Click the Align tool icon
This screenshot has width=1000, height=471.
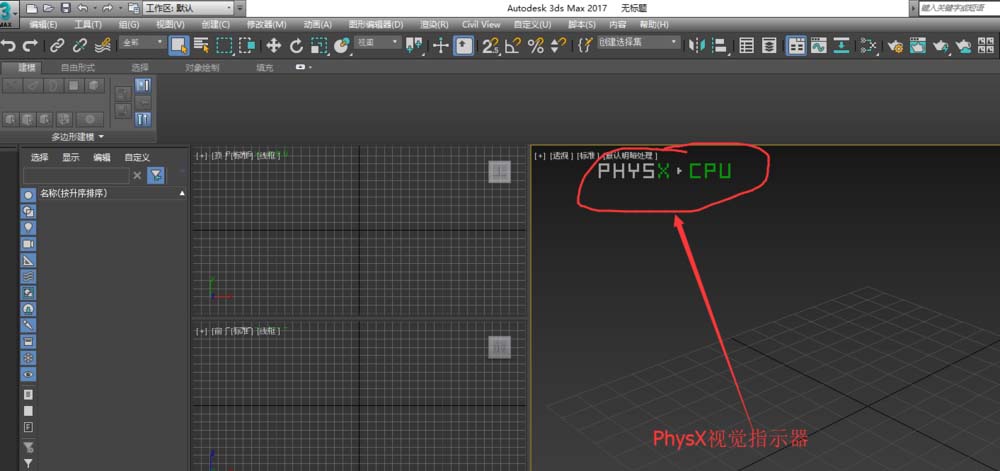click(721, 45)
